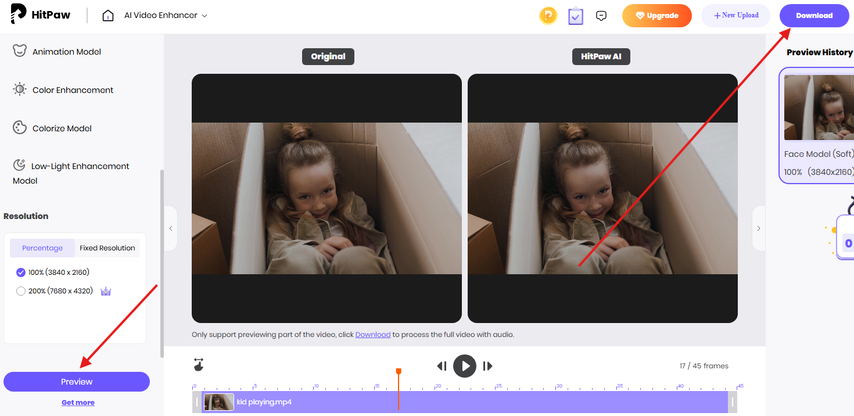
Task: Click the right trim handle of clip
Action: click(x=733, y=402)
